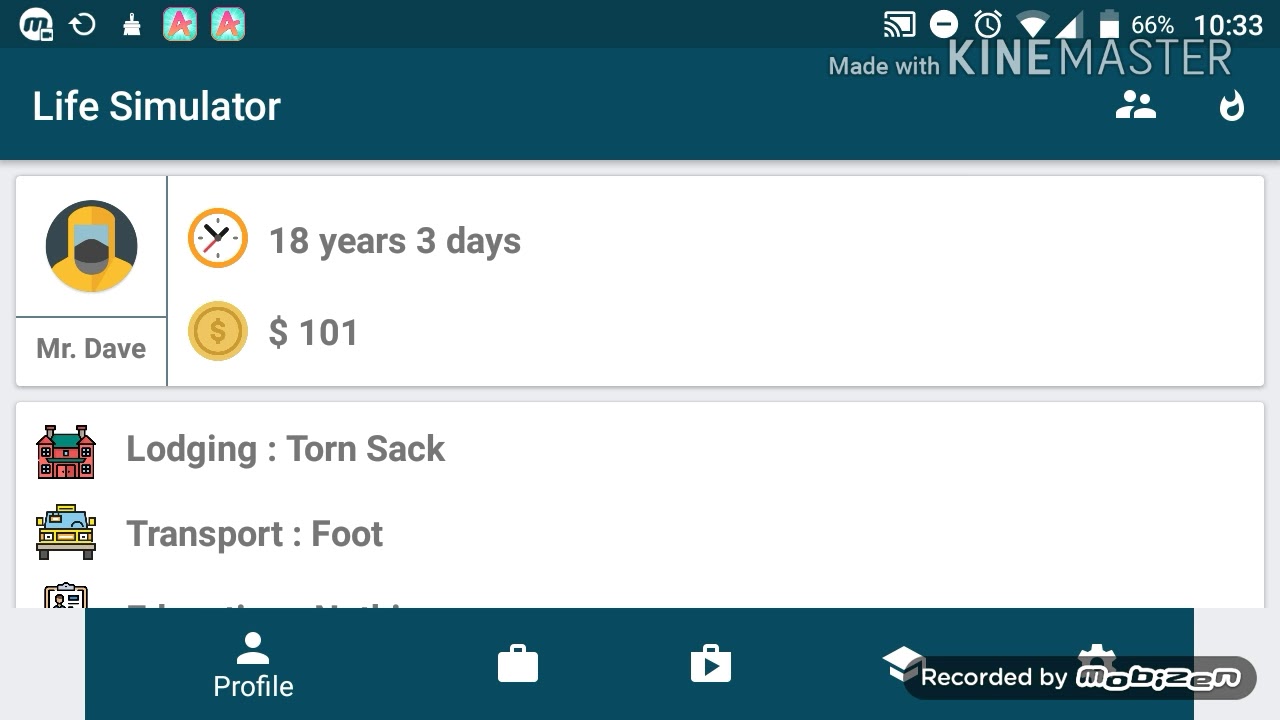Image resolution: width=1280 pixels, height=720 pixels.
Task: Tap the 18 years 3 days text
Action: click(395, 241)
